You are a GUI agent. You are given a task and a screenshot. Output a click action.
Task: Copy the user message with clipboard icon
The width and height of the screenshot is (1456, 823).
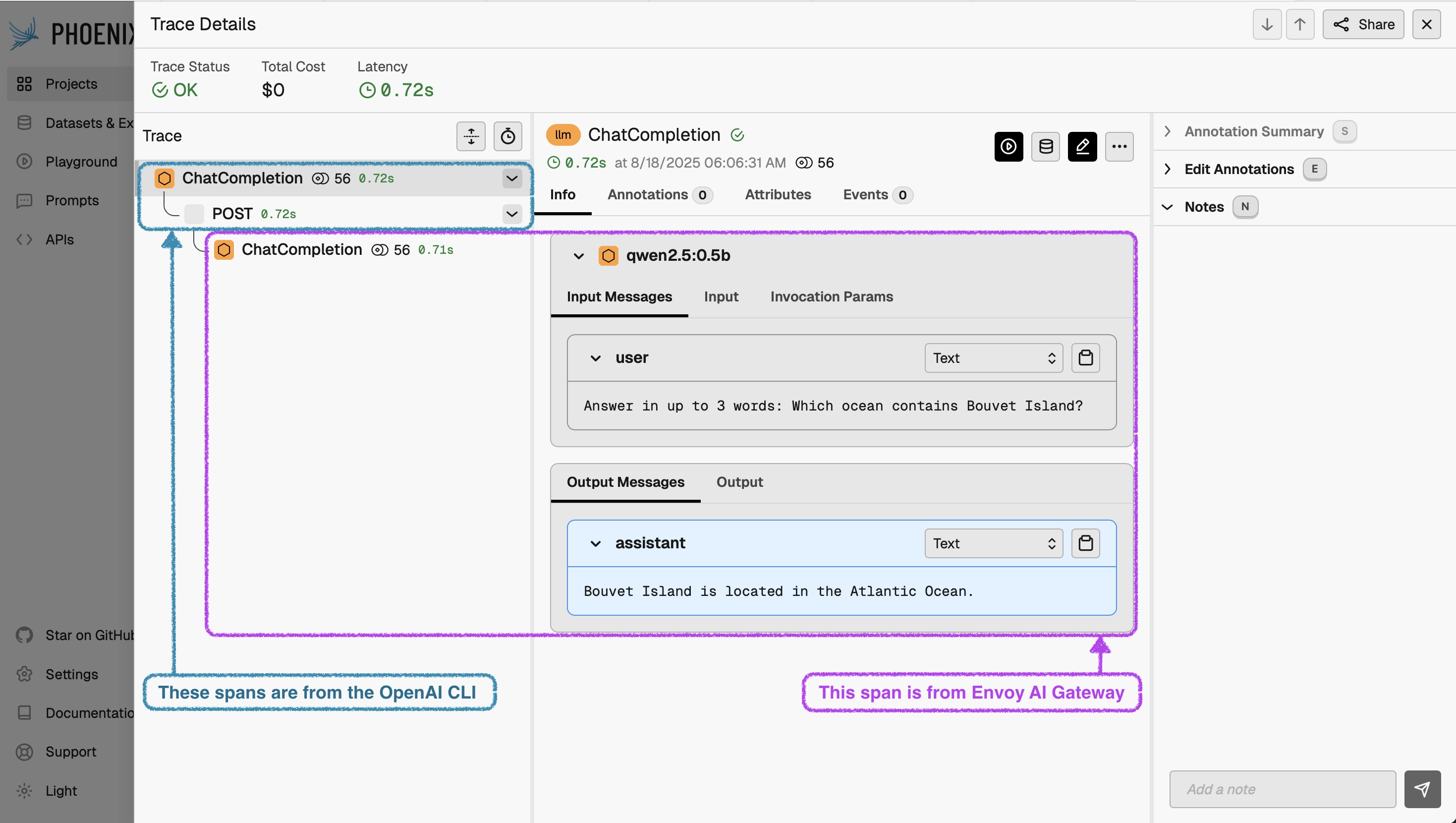click(x=1085, y=357)
